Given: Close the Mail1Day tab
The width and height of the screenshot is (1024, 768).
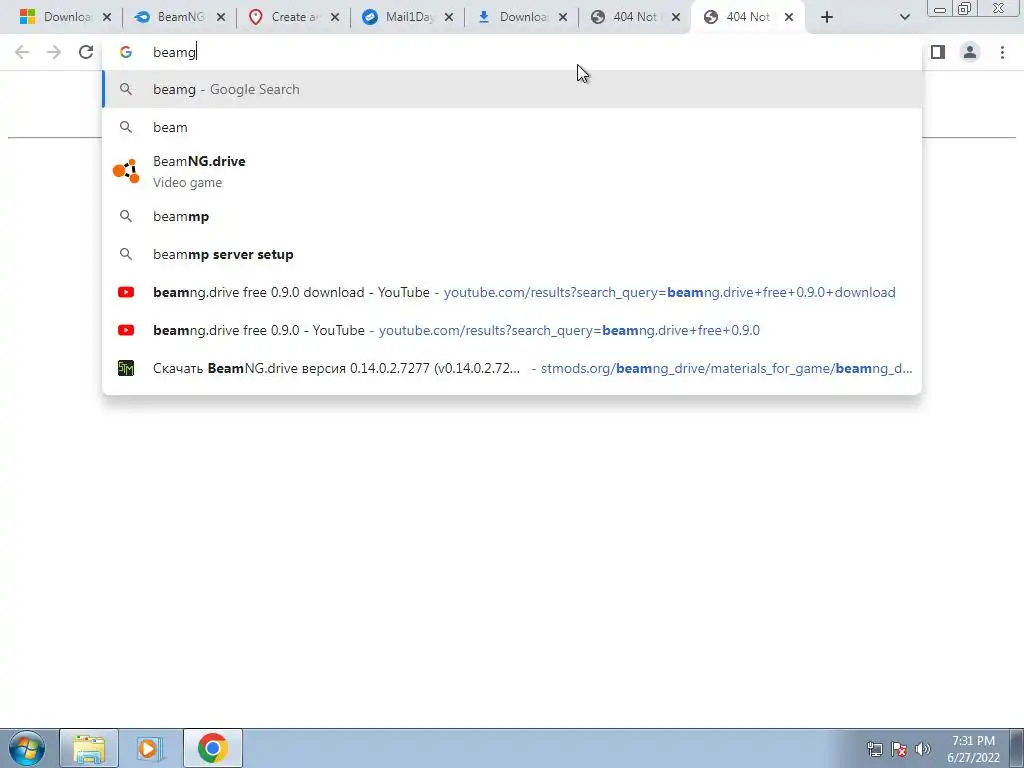Looking at the screenshot, I should pyautogui.click(x=449, y=18).
